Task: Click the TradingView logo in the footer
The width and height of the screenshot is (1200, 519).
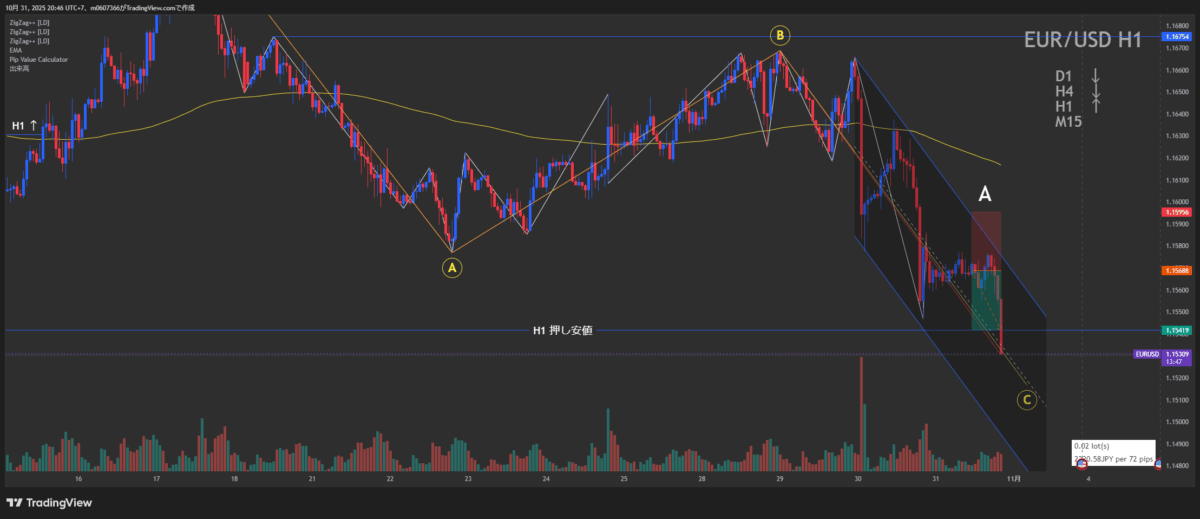Action: (x=46, y=502)
